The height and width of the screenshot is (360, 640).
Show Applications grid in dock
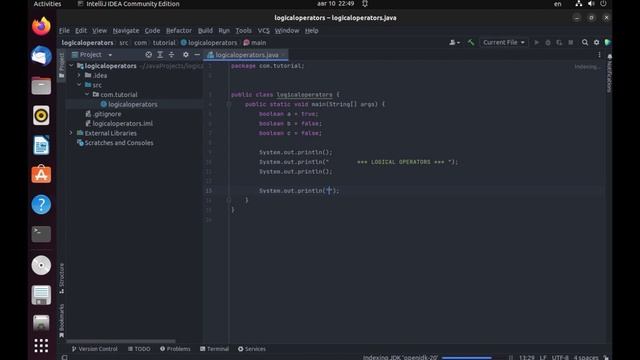pyautogui.click(x=41, y=345)
